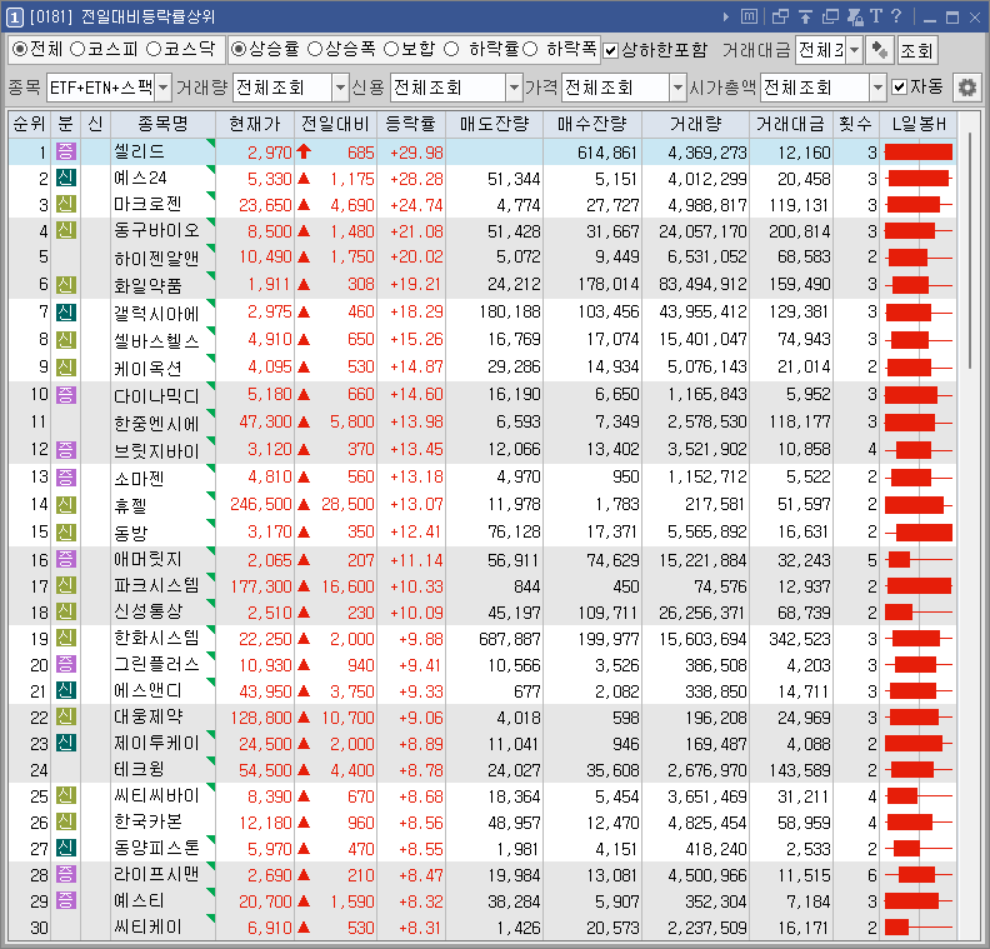The height and width of the screenshot is (949, 990).
Task: Click the tag swap icon beside 조회
Action: tap(880, 51)
